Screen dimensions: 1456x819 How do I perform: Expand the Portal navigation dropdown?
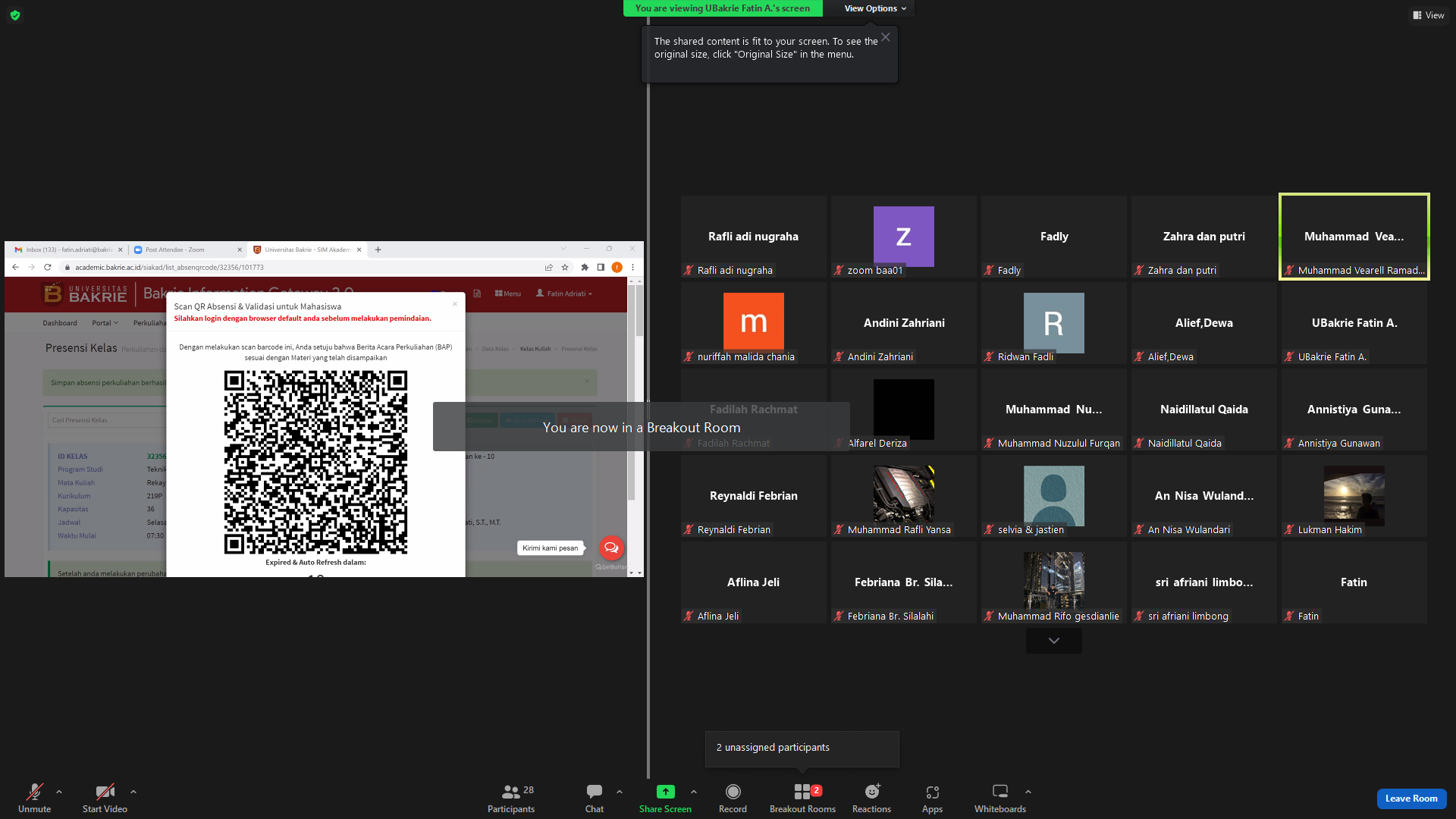point(105,323)
